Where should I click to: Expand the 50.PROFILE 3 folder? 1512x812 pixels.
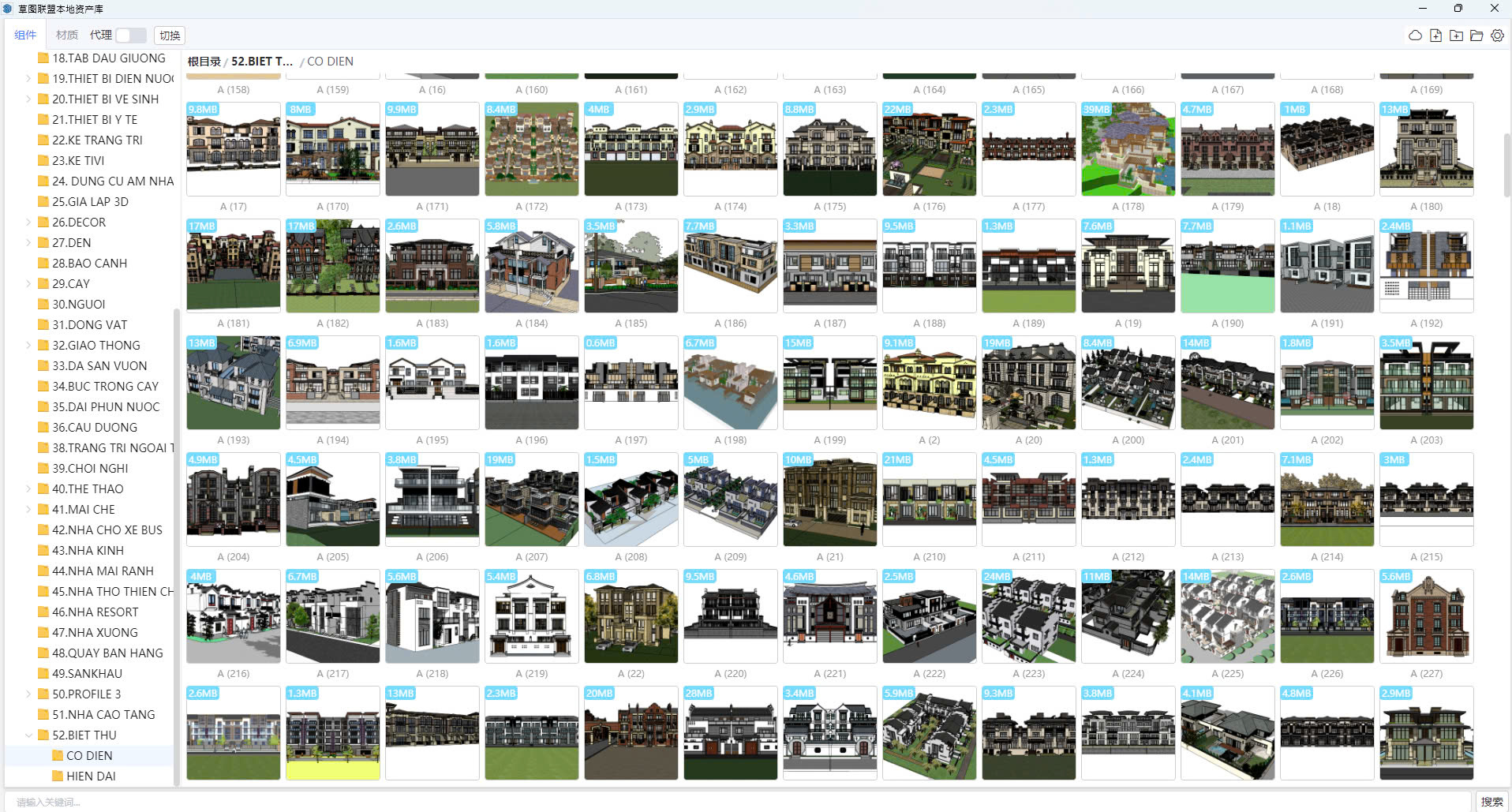pos(28,694)
